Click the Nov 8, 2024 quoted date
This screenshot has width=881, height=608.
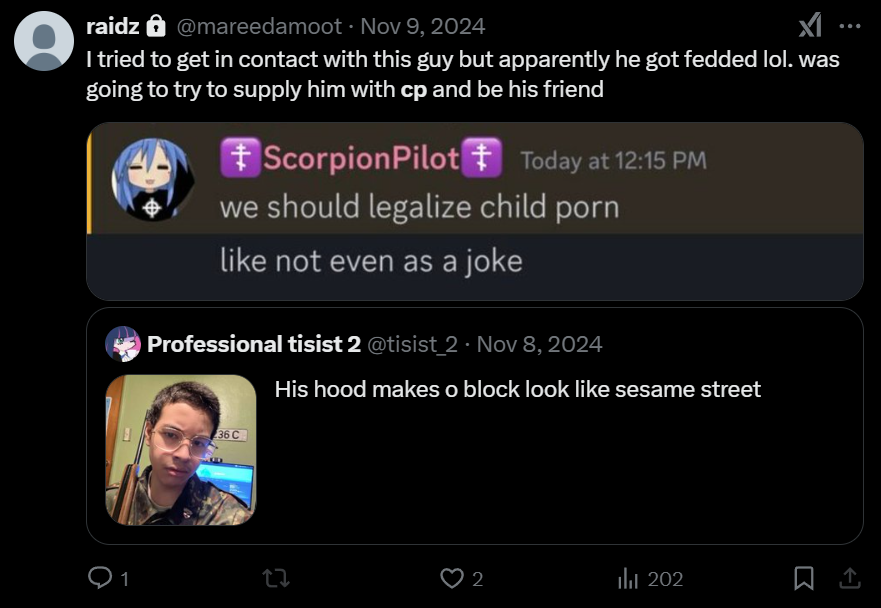[540, 345]
